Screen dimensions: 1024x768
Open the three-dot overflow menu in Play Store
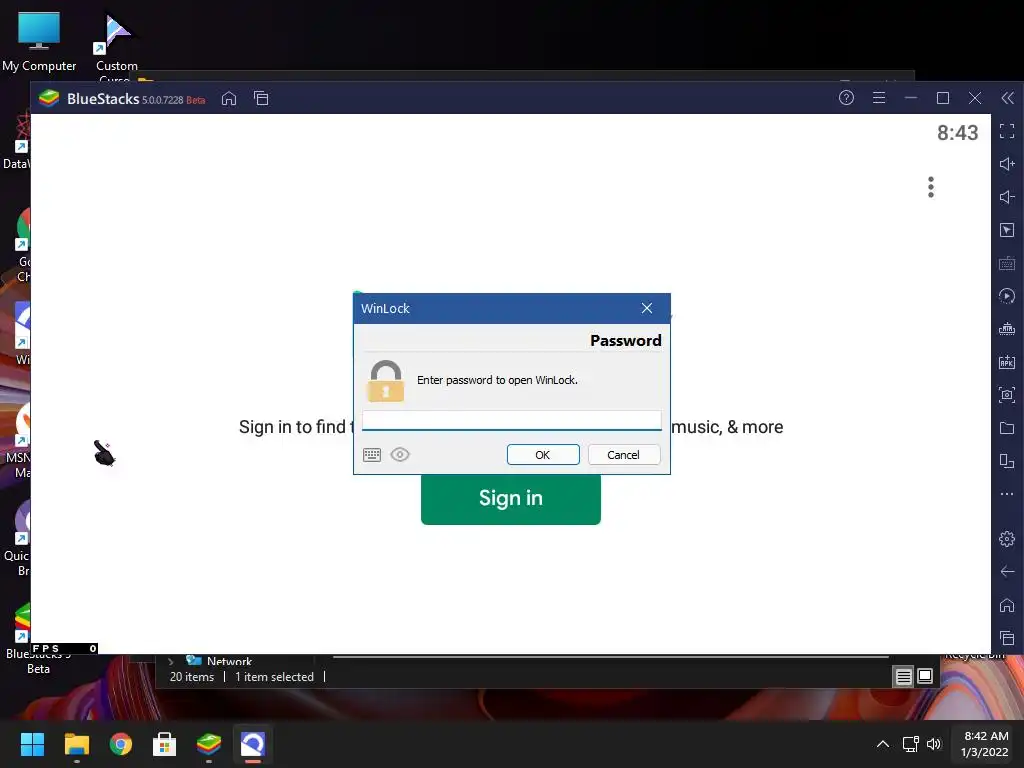click(931, 187)
